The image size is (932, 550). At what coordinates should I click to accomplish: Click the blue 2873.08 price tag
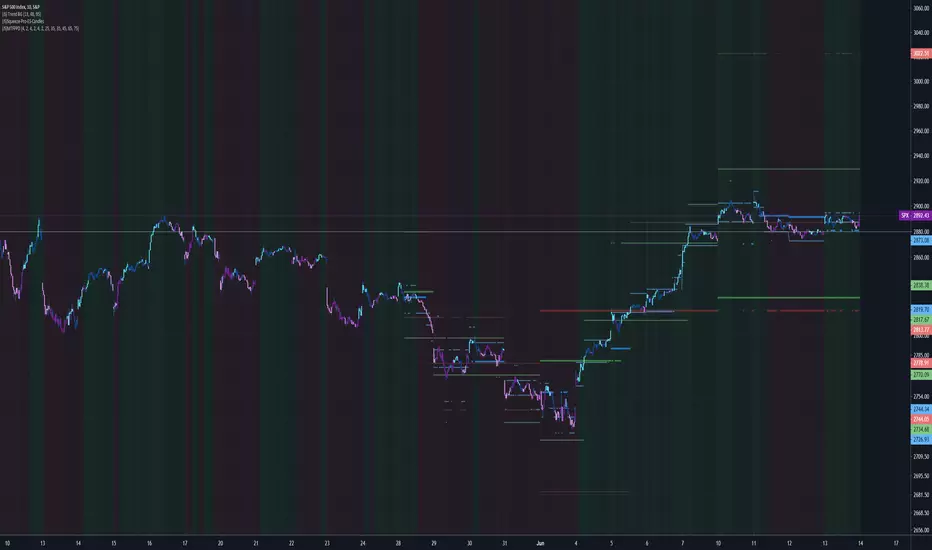(x=921, y=240)
